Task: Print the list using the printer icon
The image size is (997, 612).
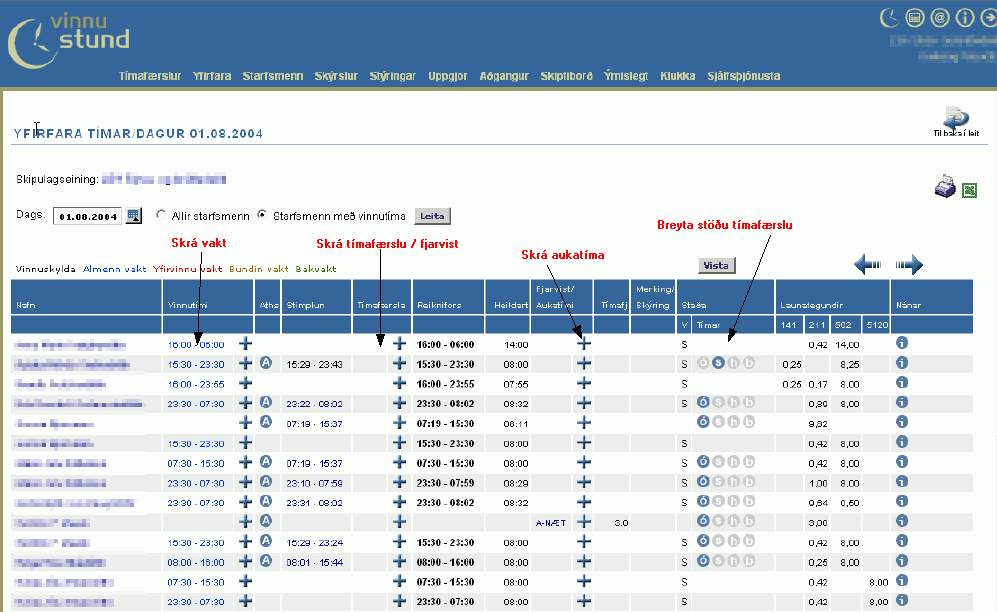Action: point(945,186)
